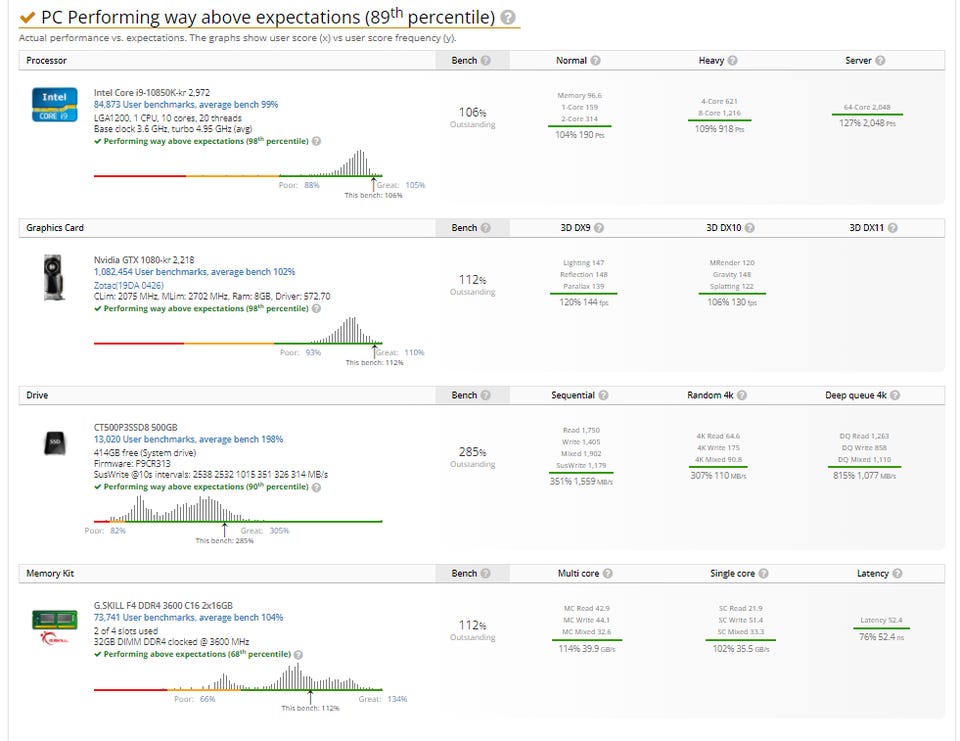Click help icon next to Sequential column
The height and width of the screenshot is (741, 960).
click(603, 396)
